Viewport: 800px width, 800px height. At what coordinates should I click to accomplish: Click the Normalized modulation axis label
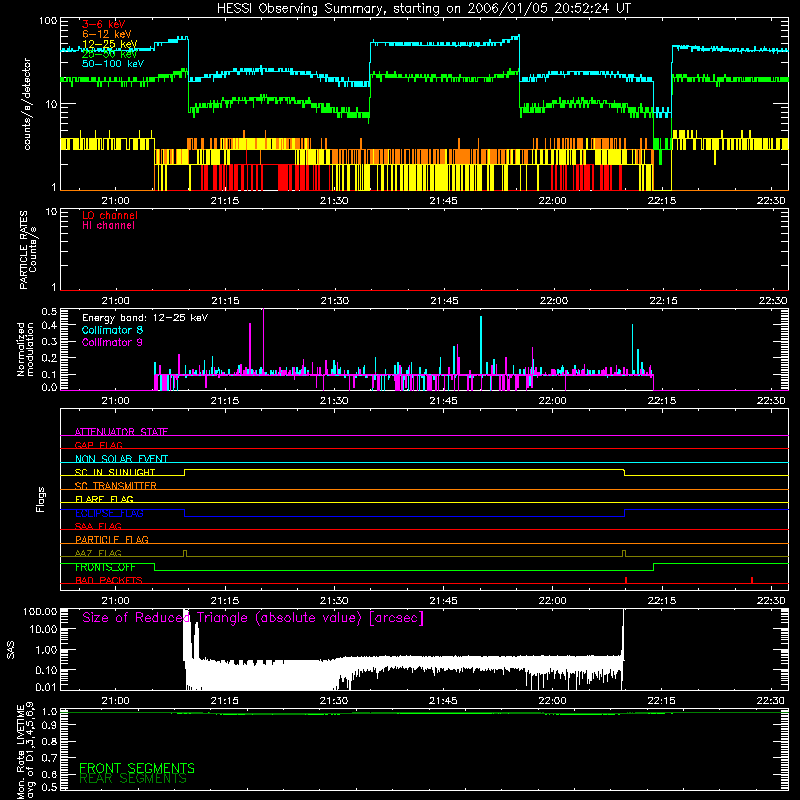click(x=25, y=349)
